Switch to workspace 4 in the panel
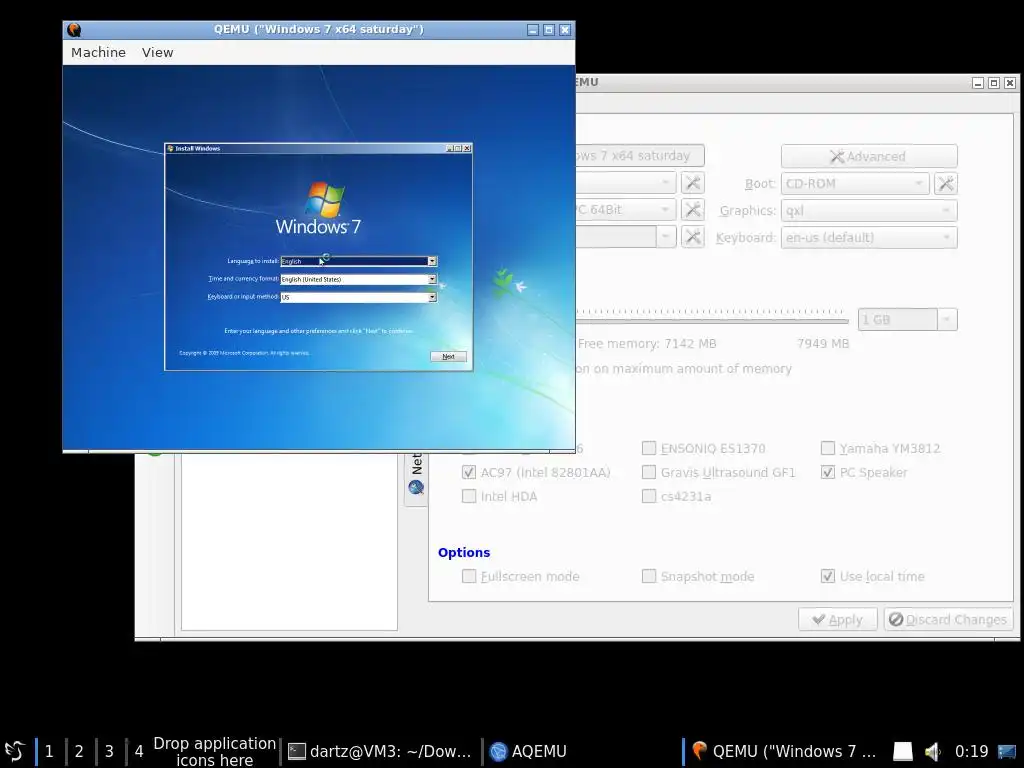Image resolution: width=1024 pixels, height=768 pixels. (x=138, y=752)
